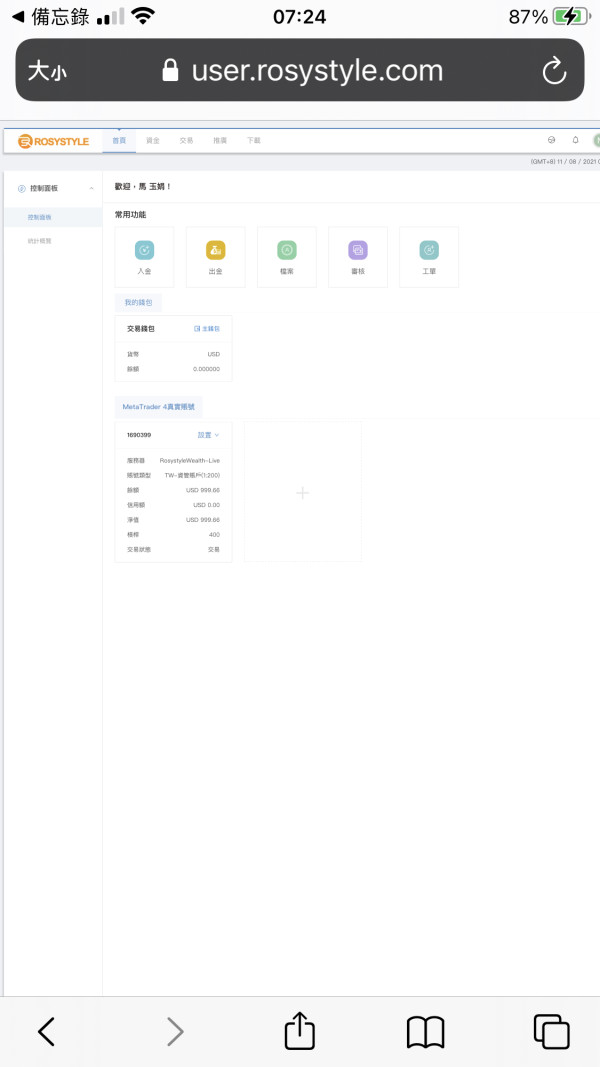Select the 我的錢包 tab label
This screenshot has height=1067, width=600.
[138, 302]
